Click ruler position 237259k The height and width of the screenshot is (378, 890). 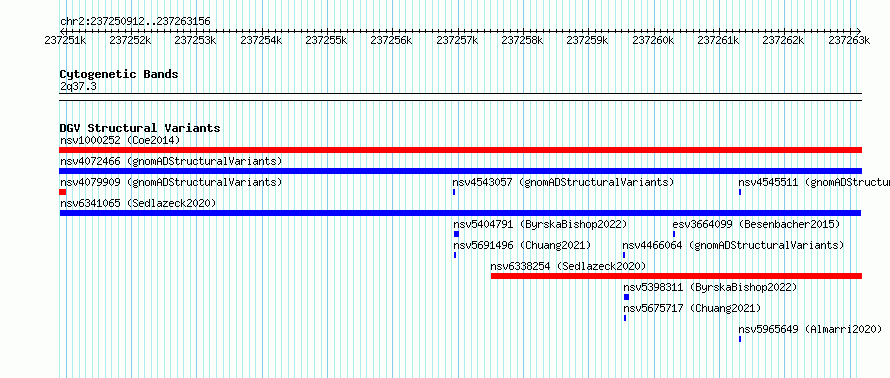(x=588, y=40)
